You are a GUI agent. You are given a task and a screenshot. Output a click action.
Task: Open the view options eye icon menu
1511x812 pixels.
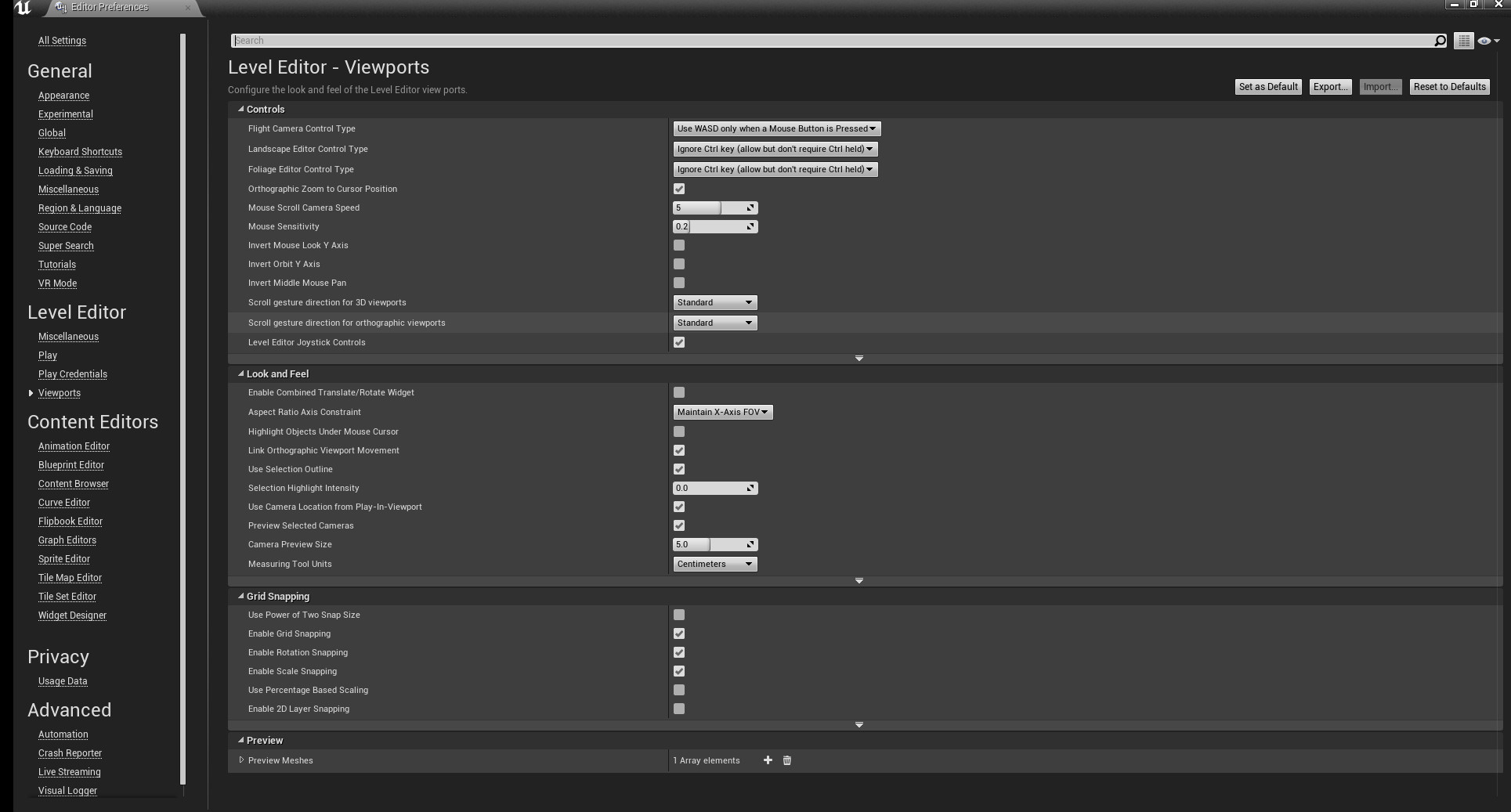click(x=1488, y=41)
